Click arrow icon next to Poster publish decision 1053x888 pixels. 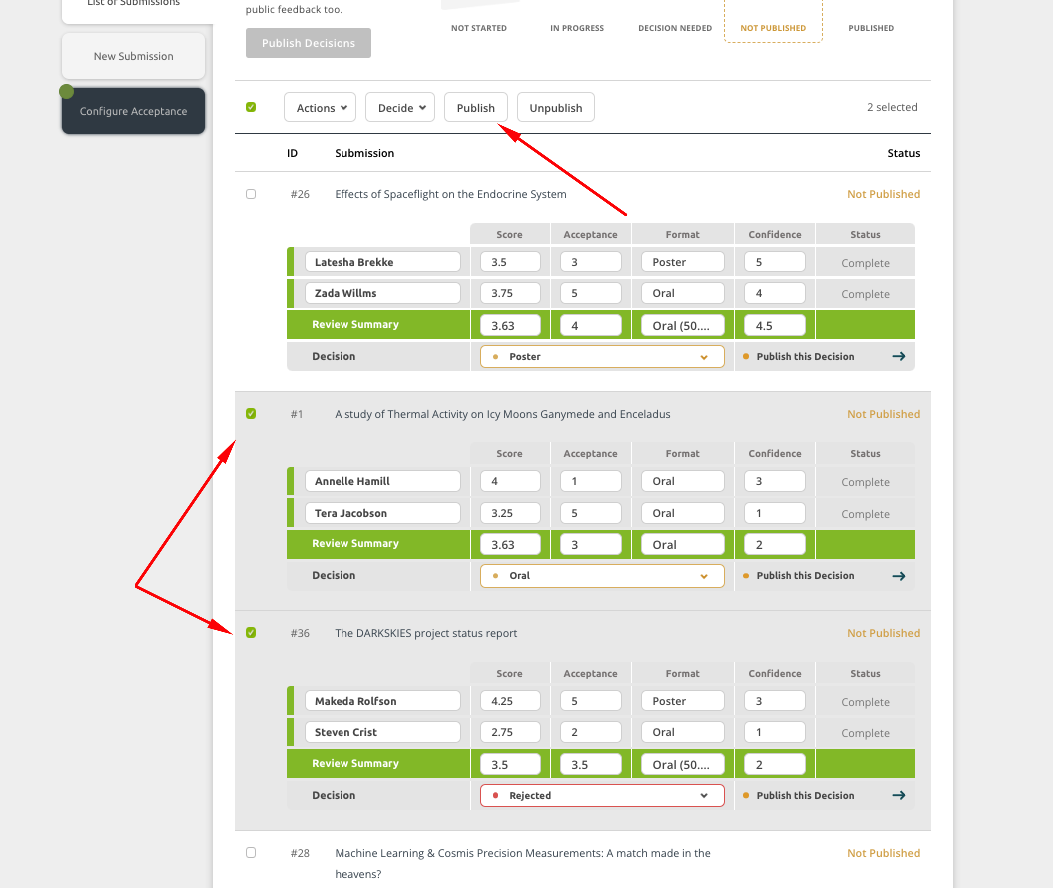[899, 357]
